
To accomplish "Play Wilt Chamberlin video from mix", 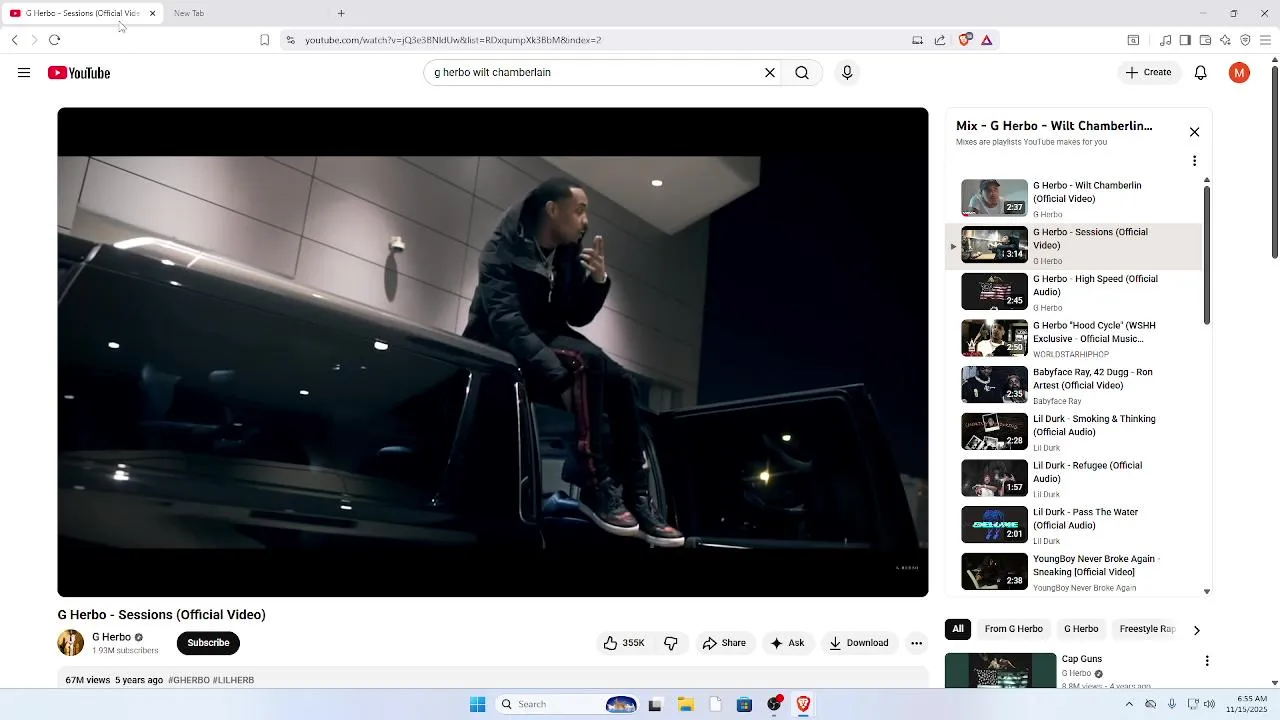I will [1074, 199].
